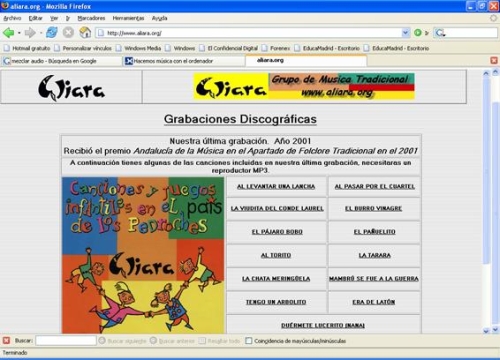
Task: Click the green Back arrow button
Action: click(8, 33)
